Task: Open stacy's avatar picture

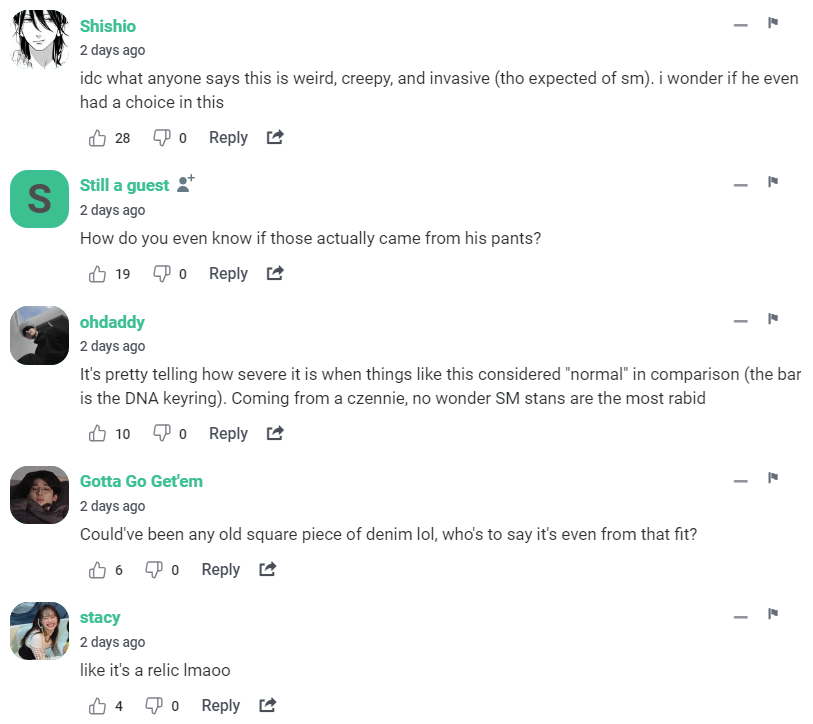Action: (39, 631)
